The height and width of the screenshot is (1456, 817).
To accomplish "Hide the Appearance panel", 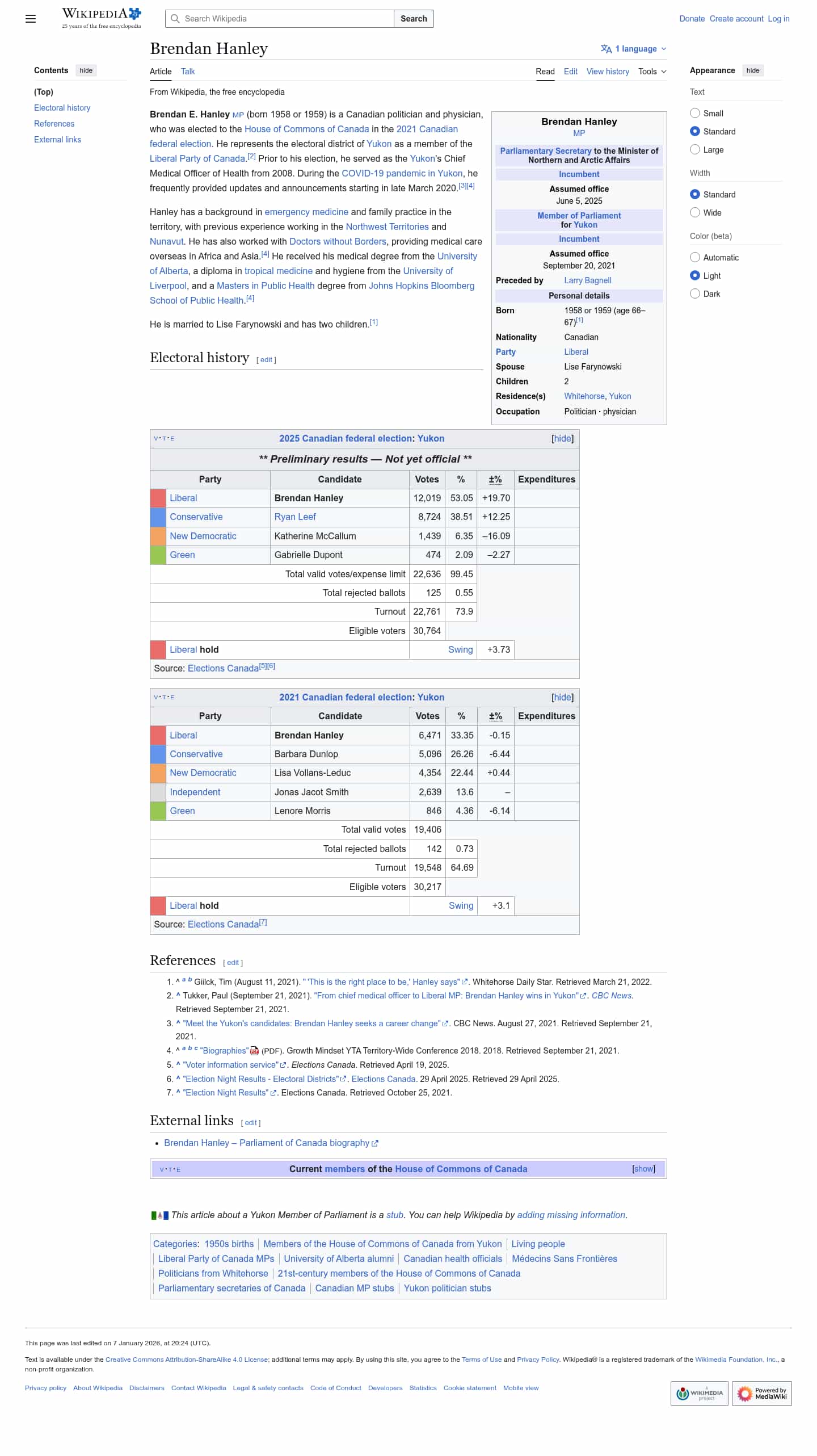I will 753,70.
